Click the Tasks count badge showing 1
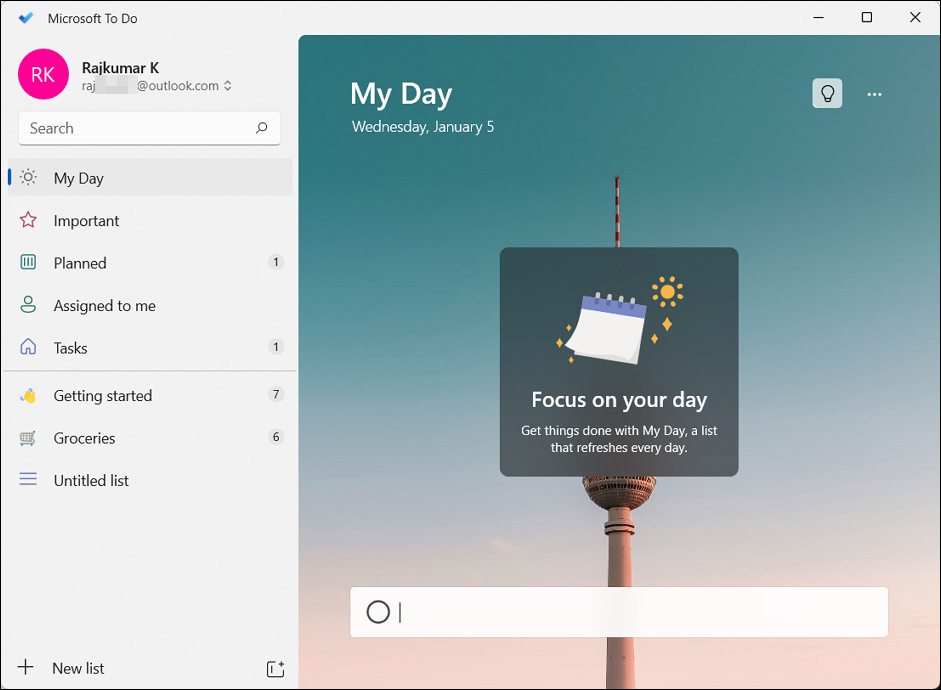The image size is (941, 690). click(x=275, y=346)
